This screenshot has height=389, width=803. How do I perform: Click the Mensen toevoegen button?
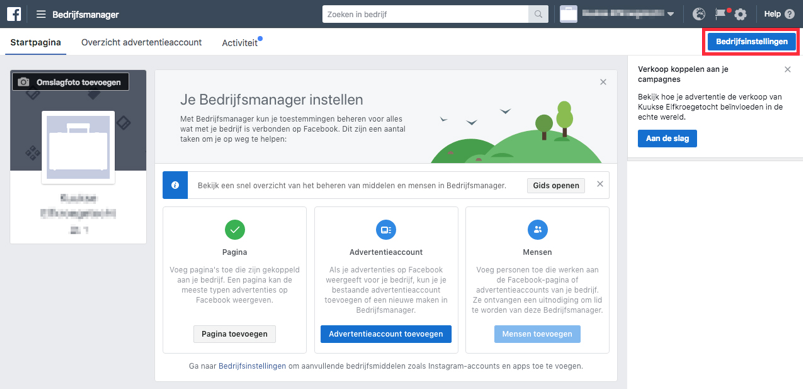pos(537,334)
